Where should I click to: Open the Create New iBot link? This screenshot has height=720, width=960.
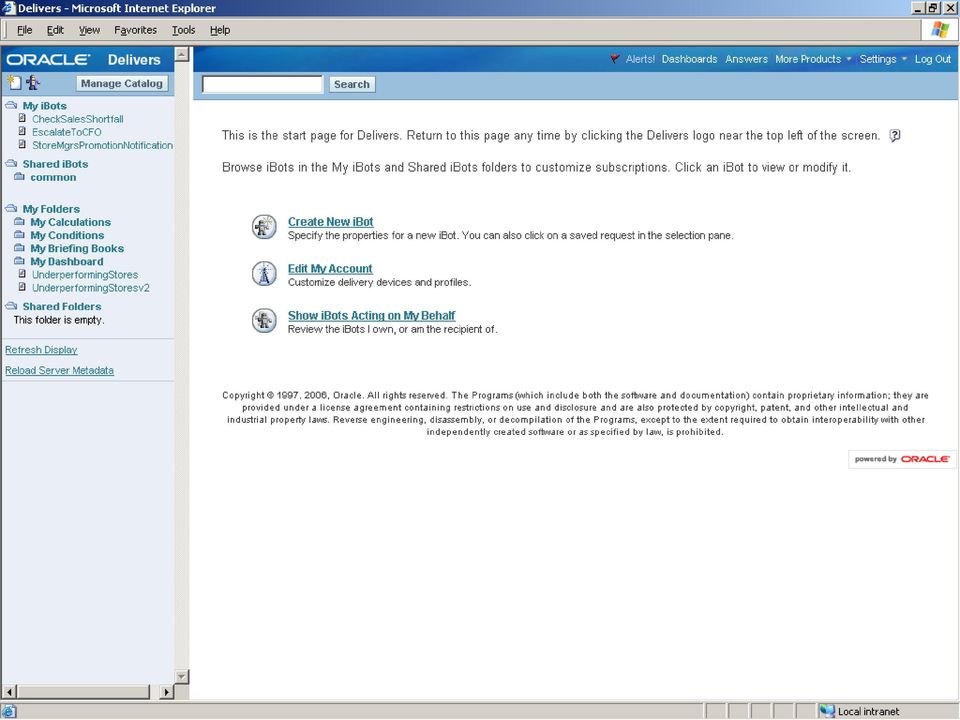click(331, 222)
